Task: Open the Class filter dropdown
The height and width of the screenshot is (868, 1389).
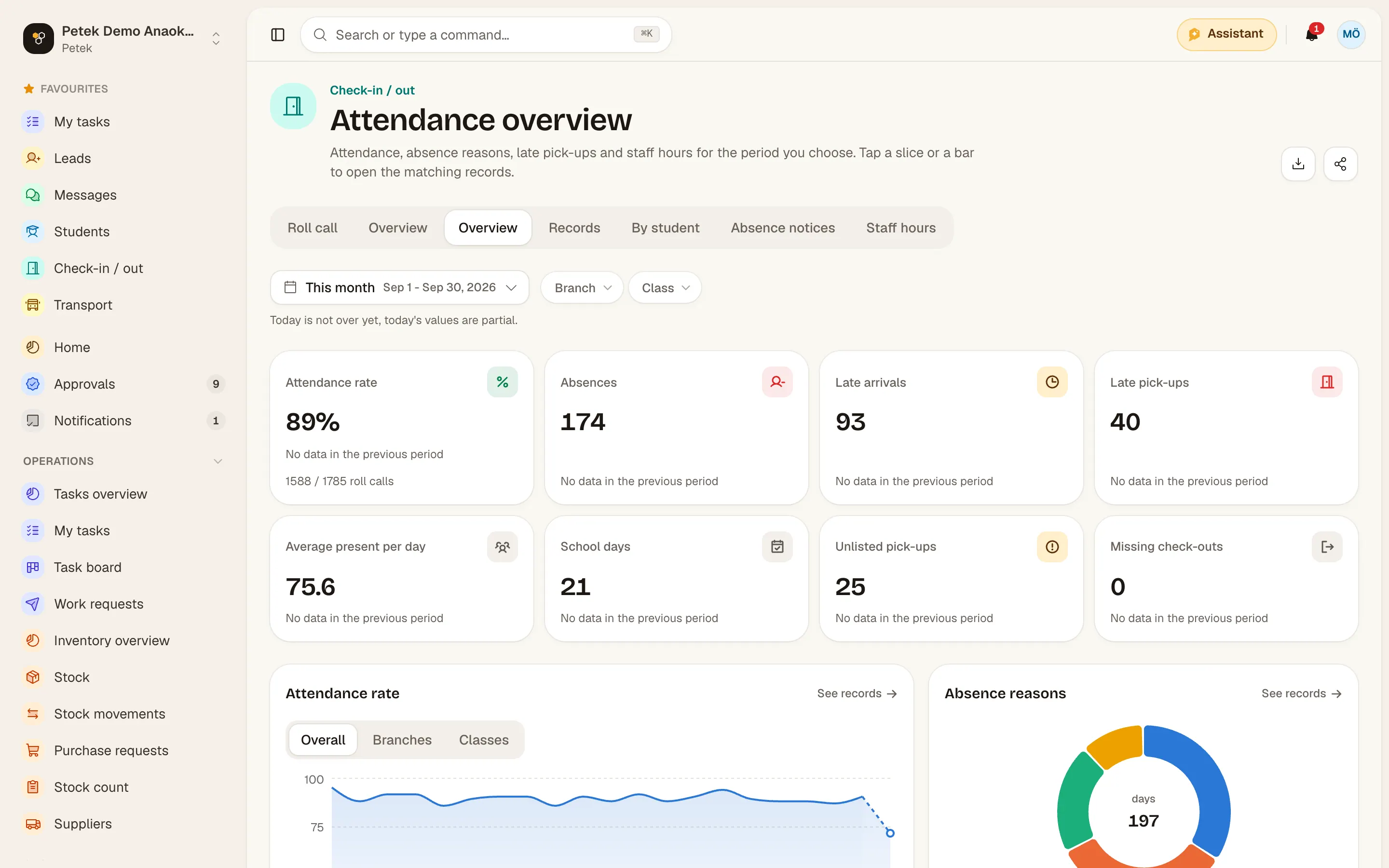Action: pyautogui.click(x=665, y=288)
